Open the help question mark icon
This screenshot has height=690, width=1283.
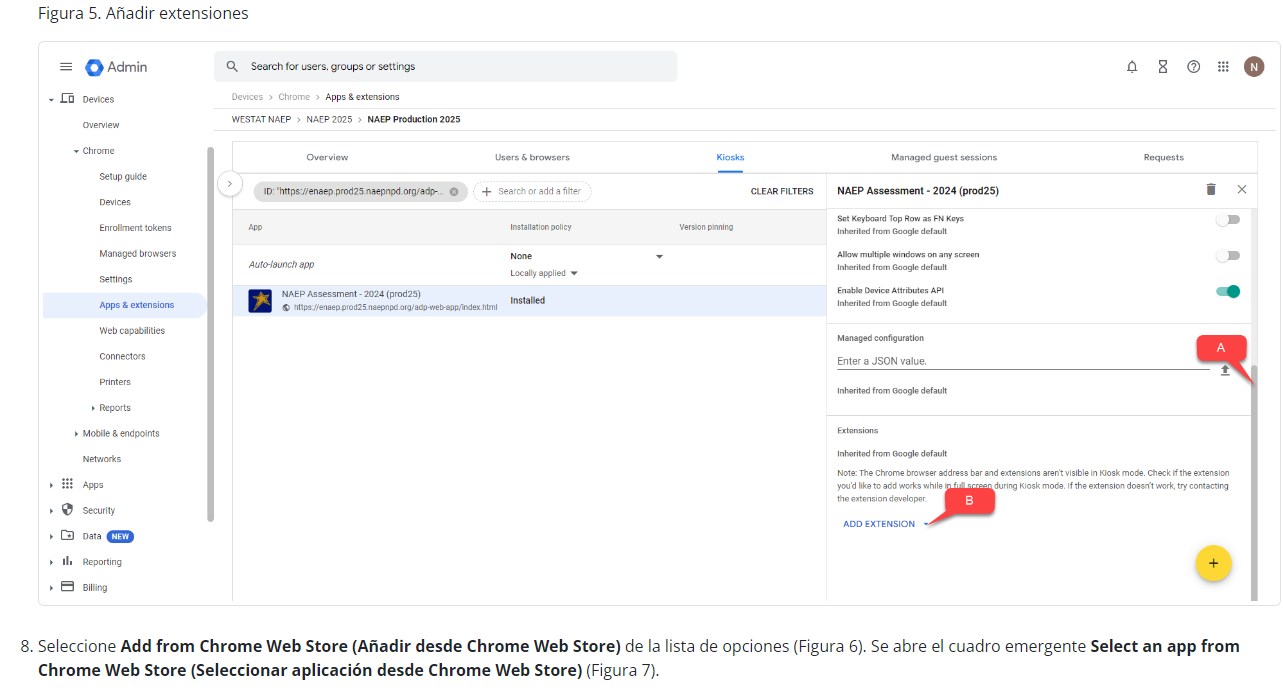(1193, 67)
